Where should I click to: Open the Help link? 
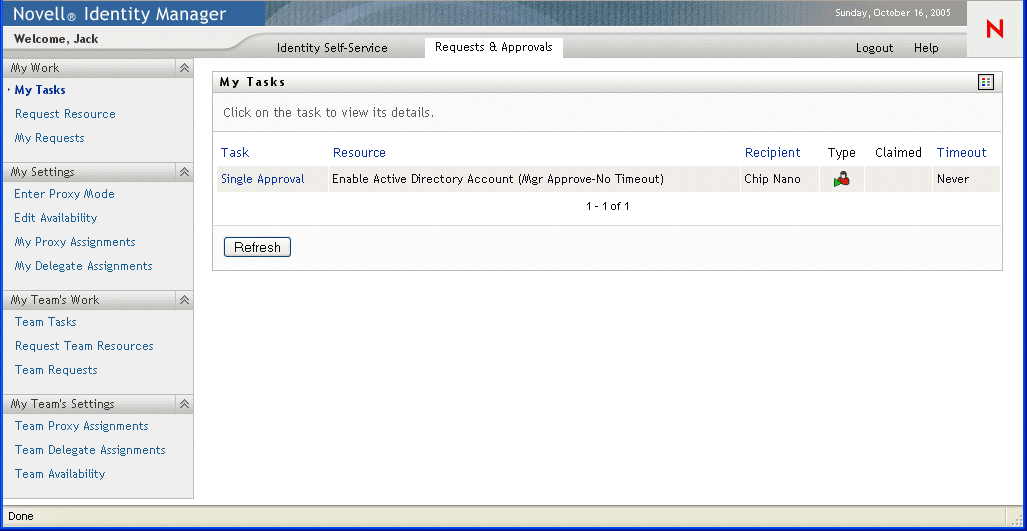tap(926, 48)
